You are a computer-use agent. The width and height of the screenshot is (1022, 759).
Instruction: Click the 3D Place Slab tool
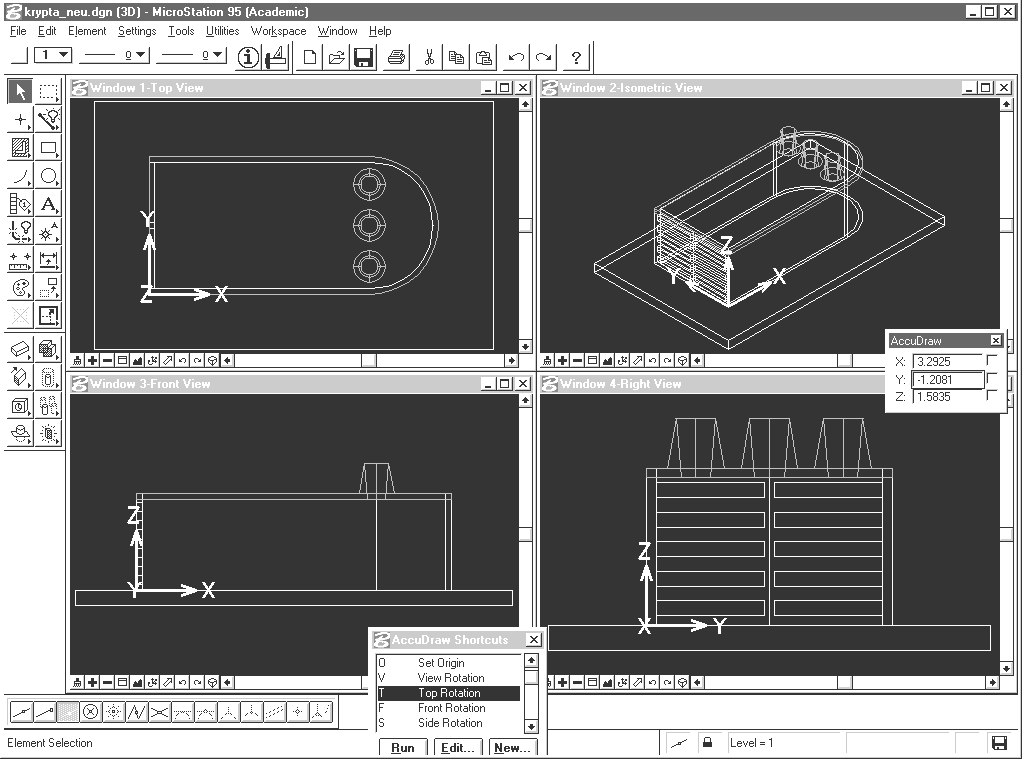click(x=20, y=349)
